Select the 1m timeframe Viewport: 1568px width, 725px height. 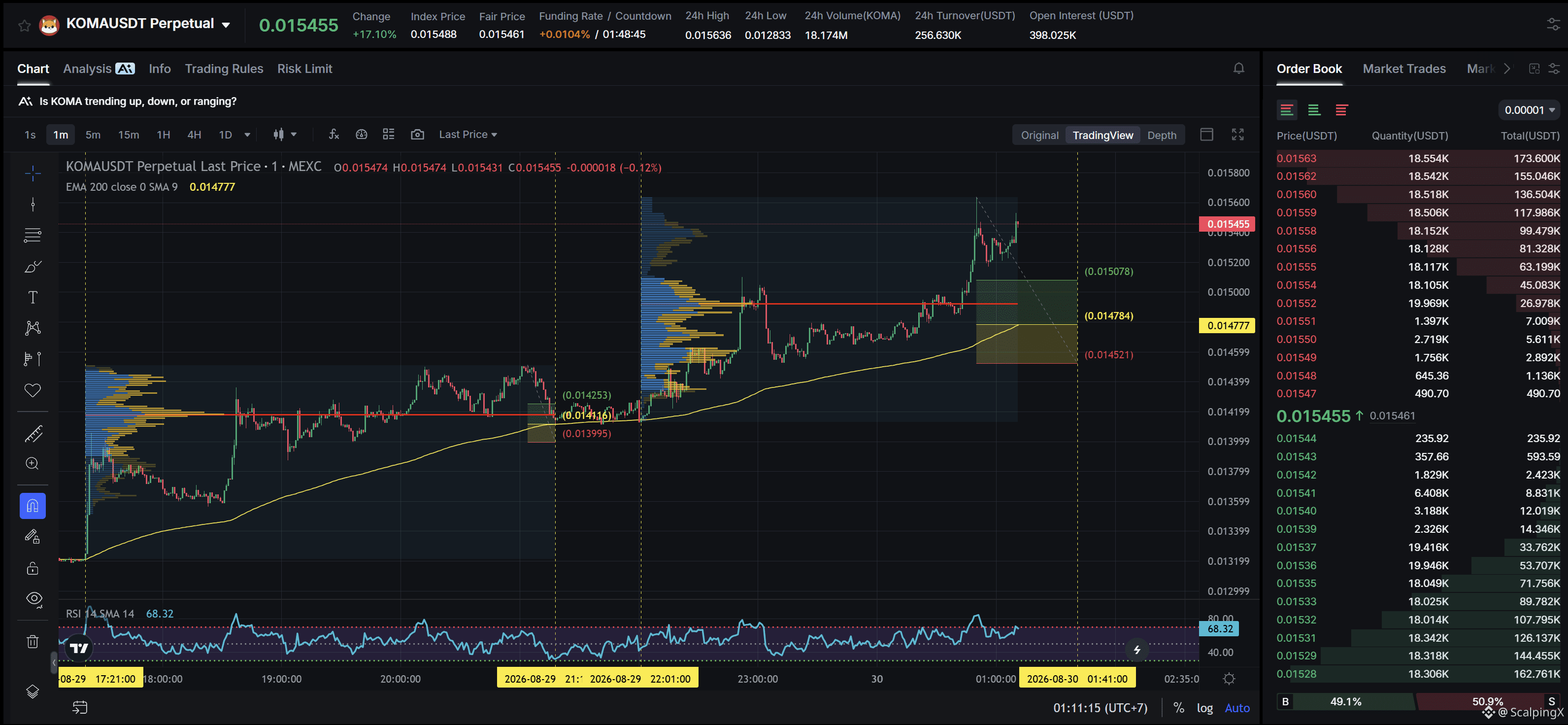pyautogui.click(x=60, y=135)
